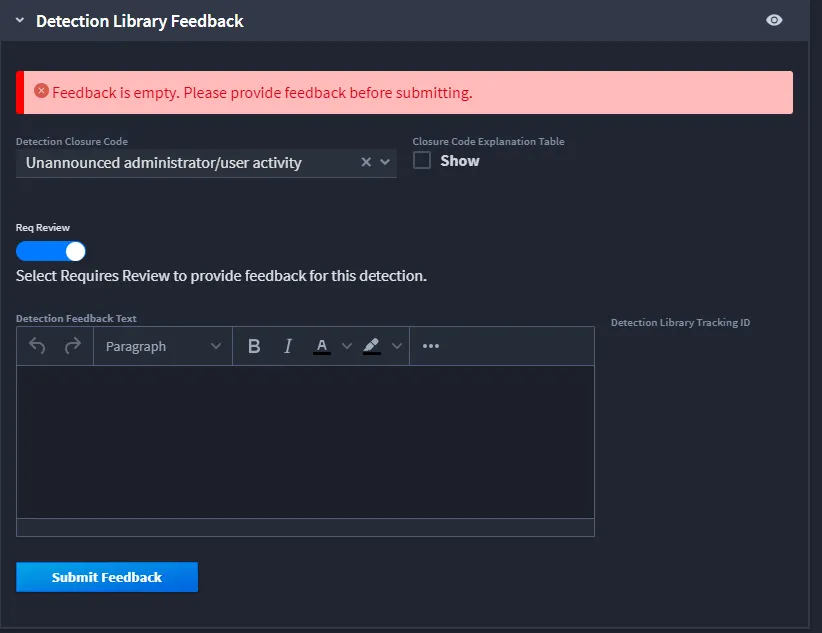Apply highlight color with the marker icon

(372, 346)
